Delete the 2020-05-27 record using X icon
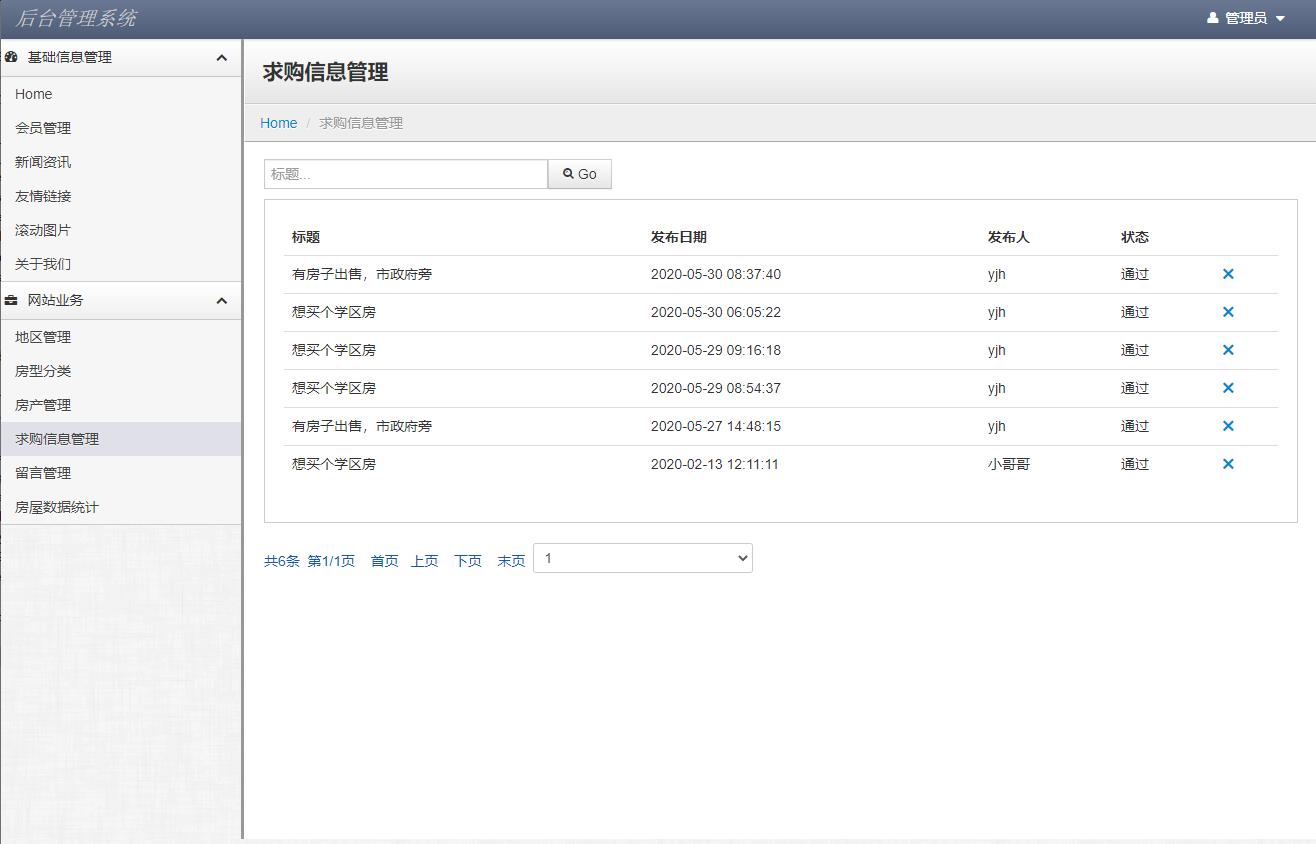The image size is (1316, 844). [x=1228, y=425]
